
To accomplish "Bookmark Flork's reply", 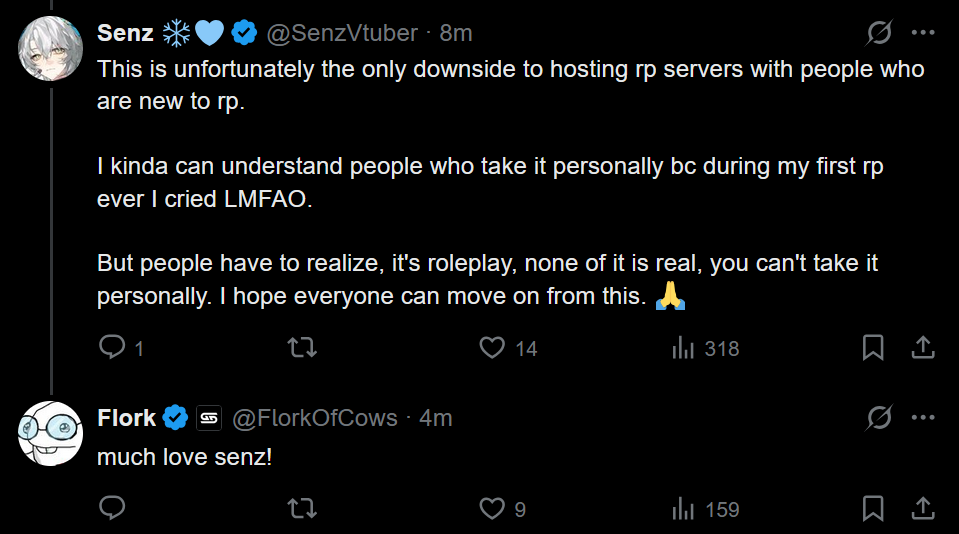I will (873, 508).
